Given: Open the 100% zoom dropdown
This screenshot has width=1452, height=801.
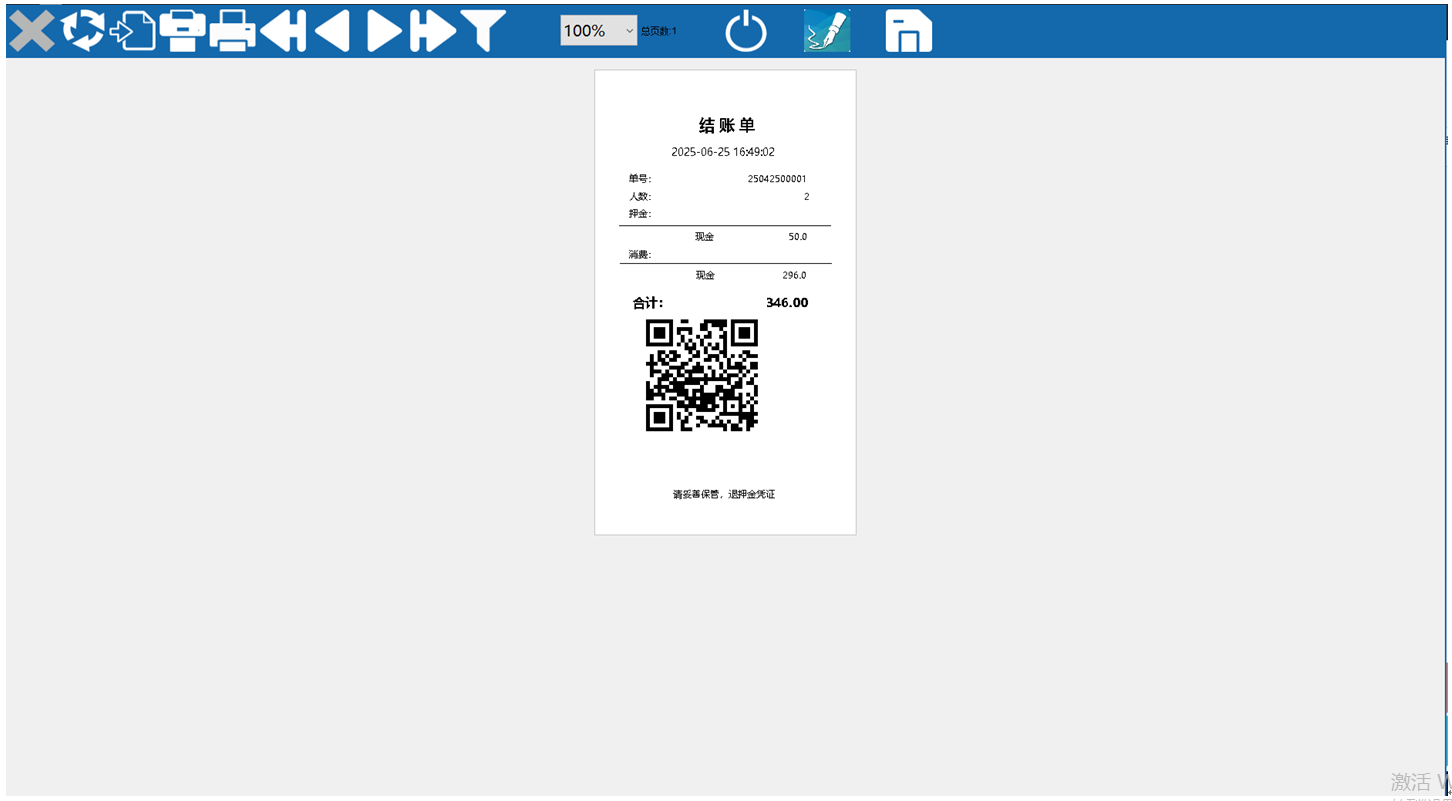Looking at the screenshot, I should 598,31.
